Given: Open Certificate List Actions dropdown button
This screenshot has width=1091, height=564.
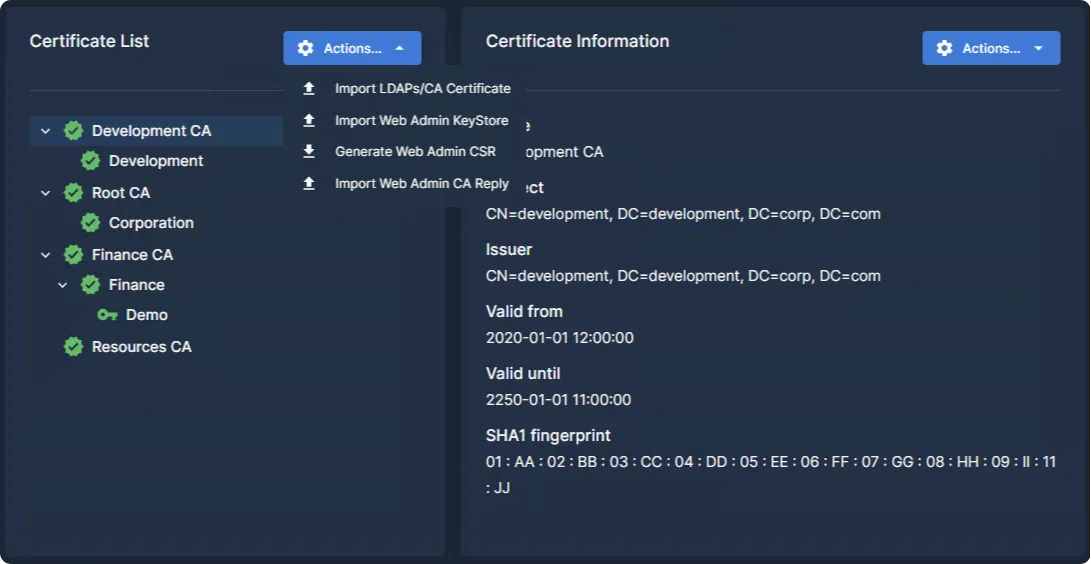Looking at the screenshot, I should click(352, 48).
